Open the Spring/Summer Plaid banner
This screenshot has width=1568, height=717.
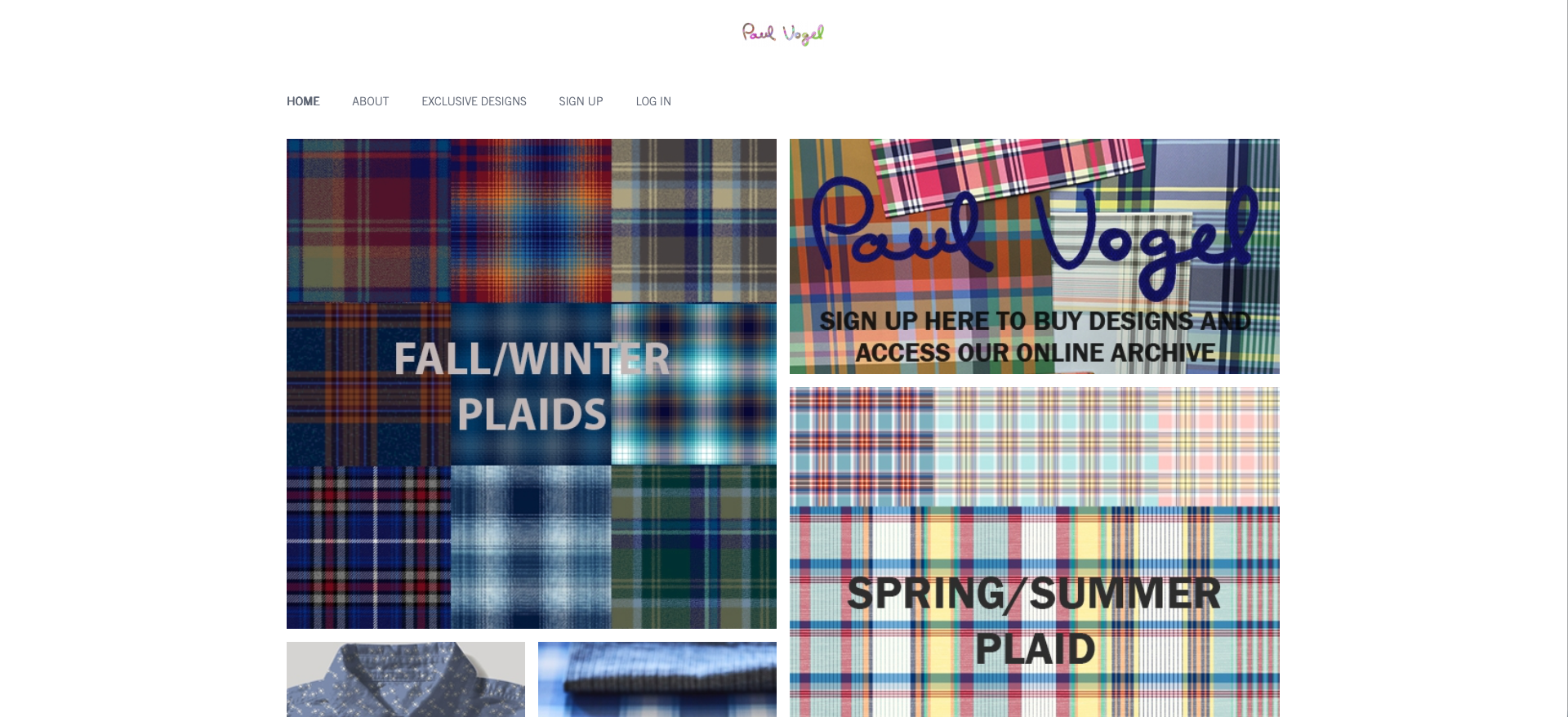click(1035, 552)
